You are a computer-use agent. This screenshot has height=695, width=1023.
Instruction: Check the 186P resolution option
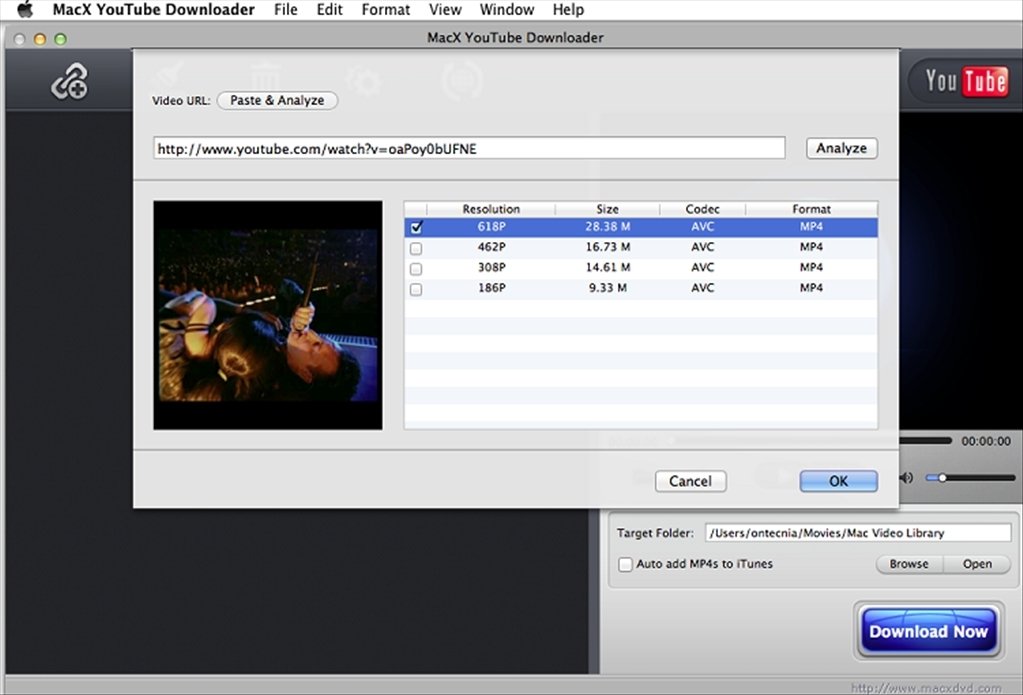416,289
